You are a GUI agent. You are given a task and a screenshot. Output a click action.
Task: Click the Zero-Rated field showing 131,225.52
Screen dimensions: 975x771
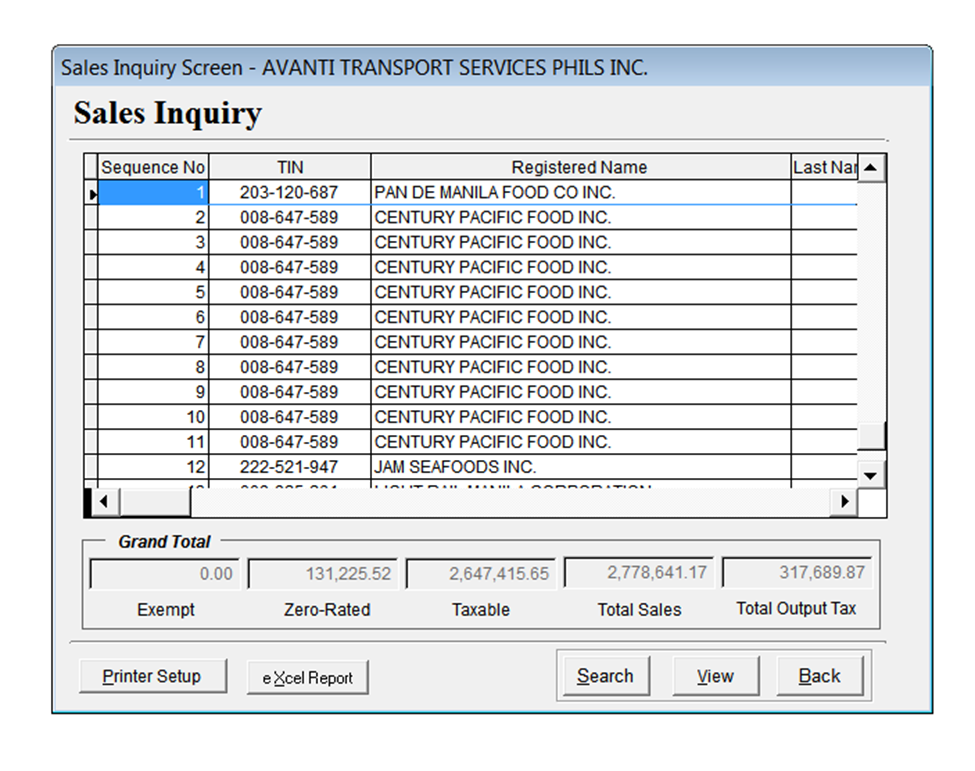click(323, 573)
